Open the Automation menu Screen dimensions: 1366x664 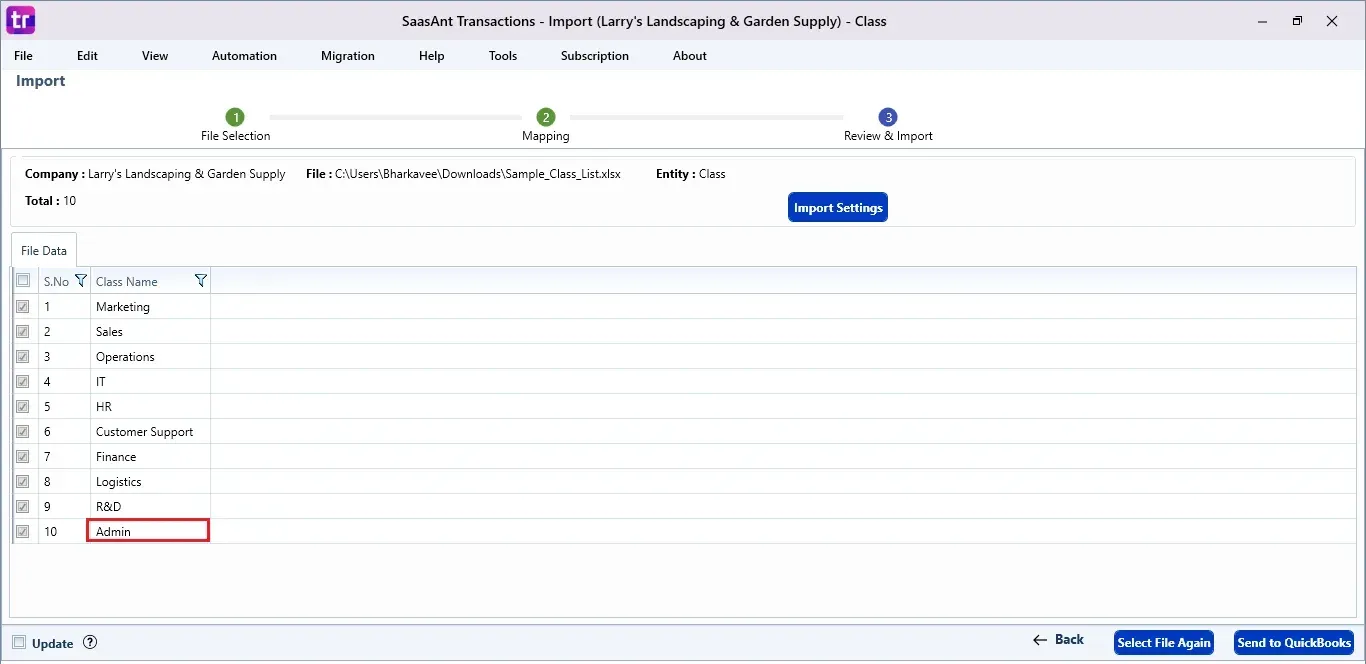(x=244, y=56)
